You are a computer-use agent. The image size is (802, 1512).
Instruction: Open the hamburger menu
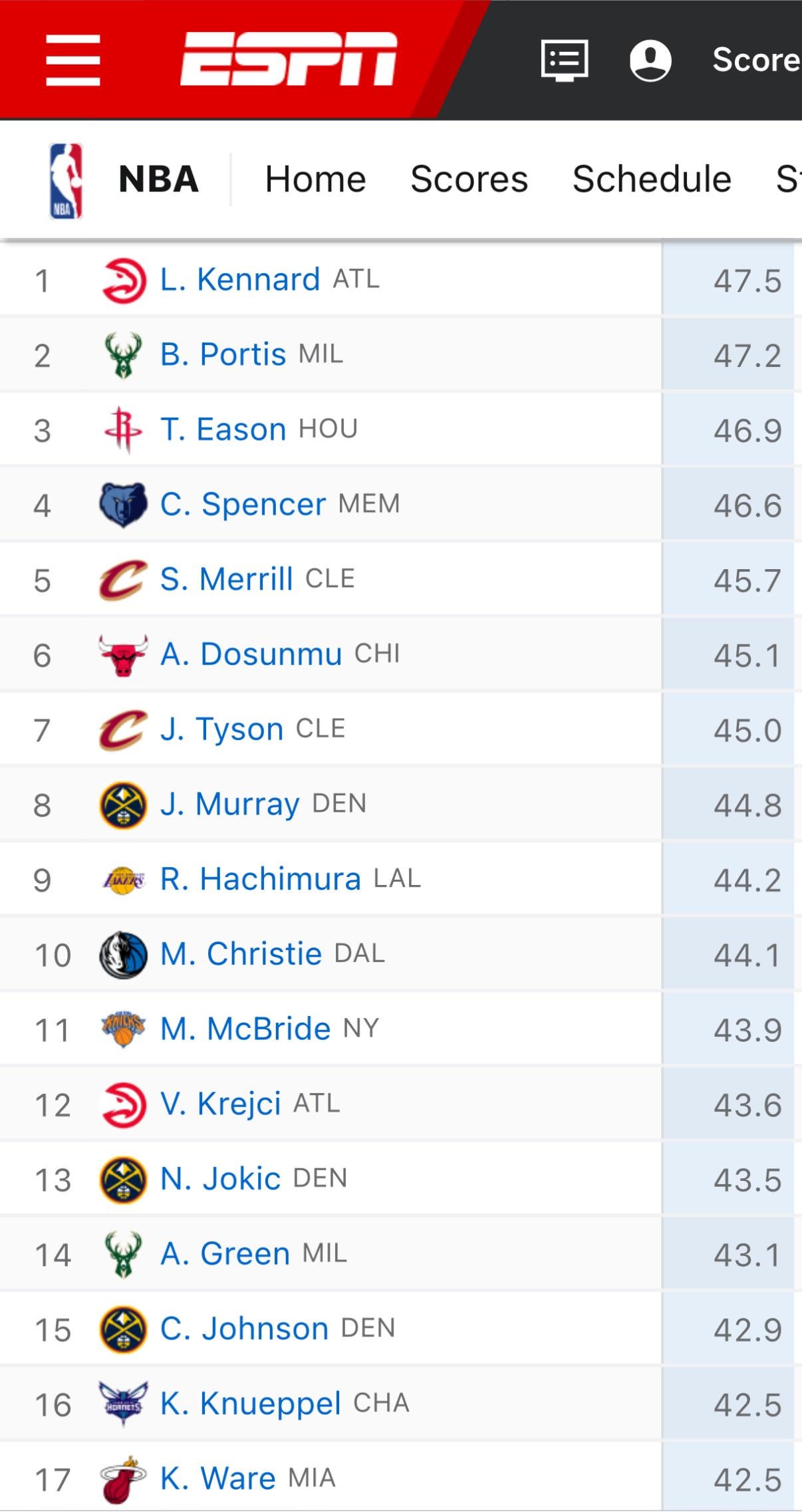point(73,60)
